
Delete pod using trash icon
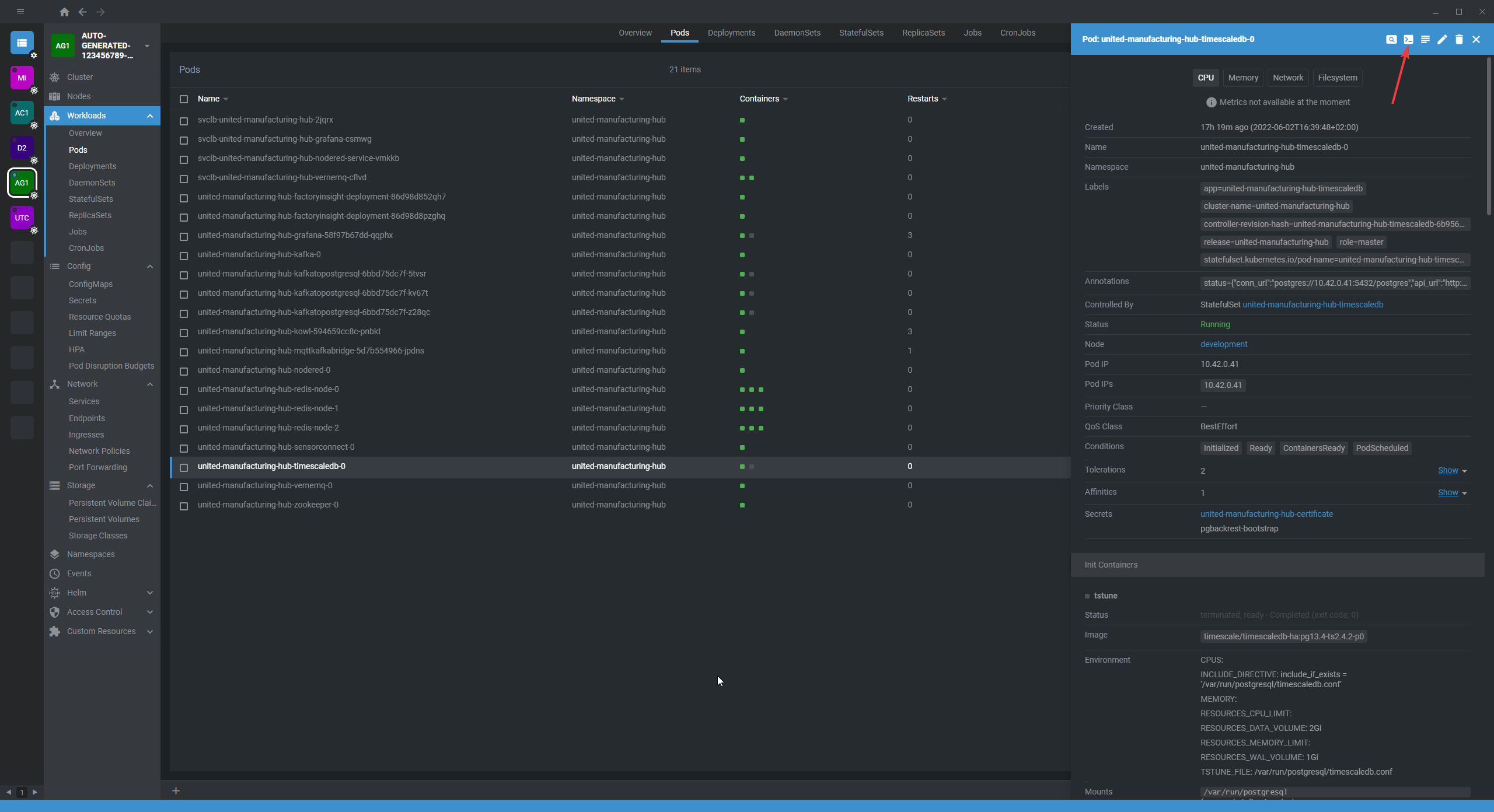coord(1459,39)
